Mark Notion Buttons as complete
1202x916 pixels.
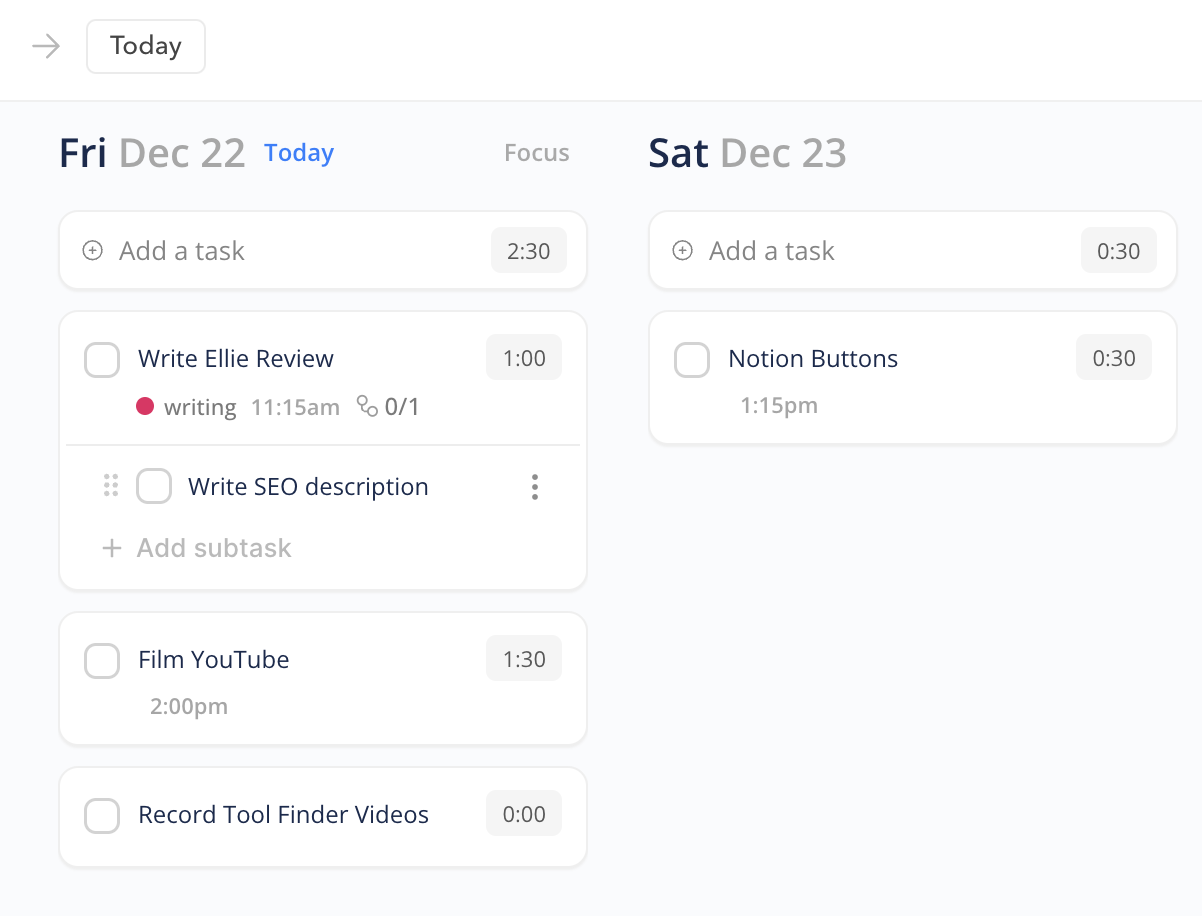[x=691, y=359]
